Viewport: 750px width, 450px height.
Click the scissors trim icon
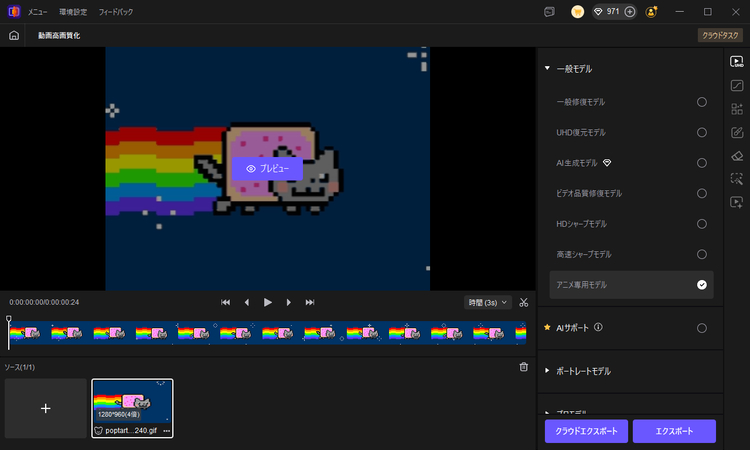pos(523,302)
